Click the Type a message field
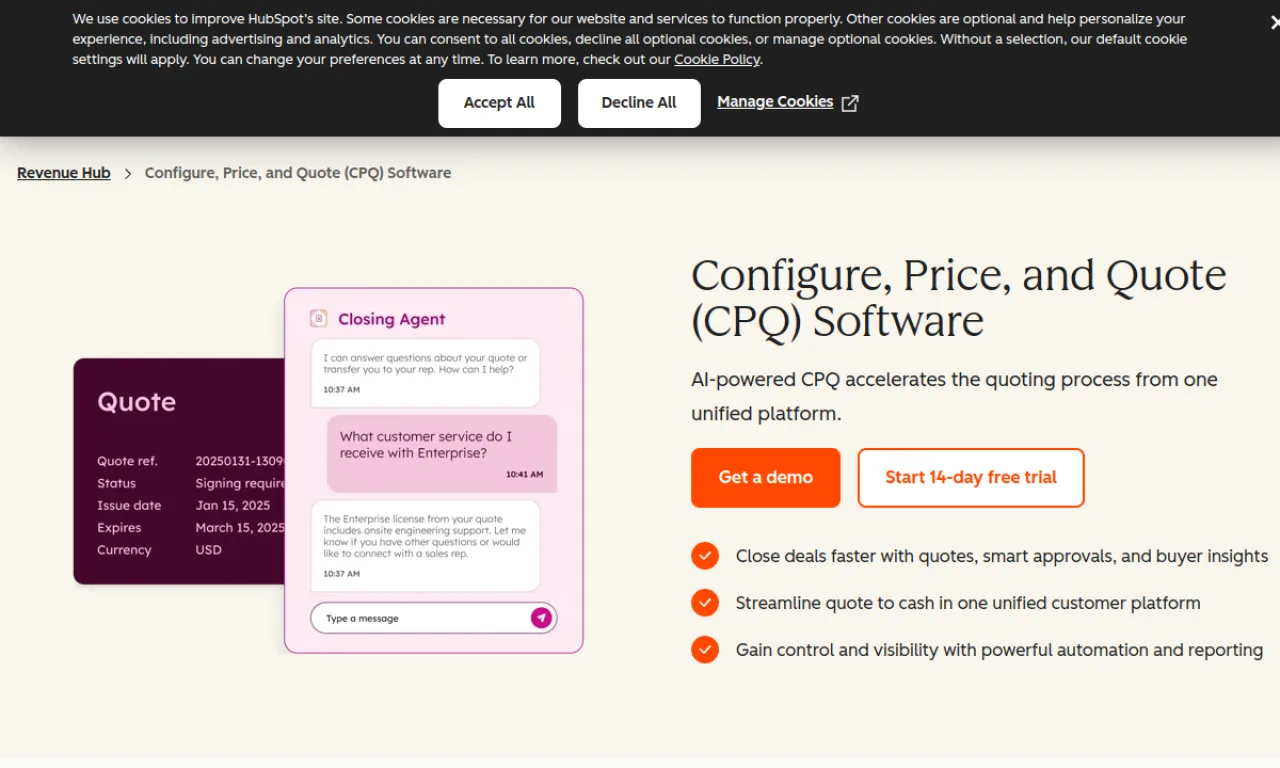Screen dimensions: 1280x768 433,618
